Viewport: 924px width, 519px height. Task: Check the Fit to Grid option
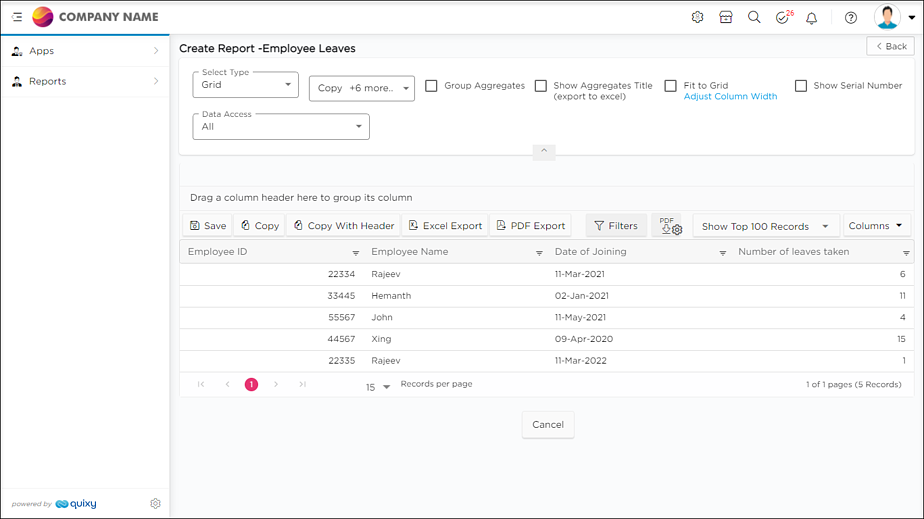coord(671,86)
